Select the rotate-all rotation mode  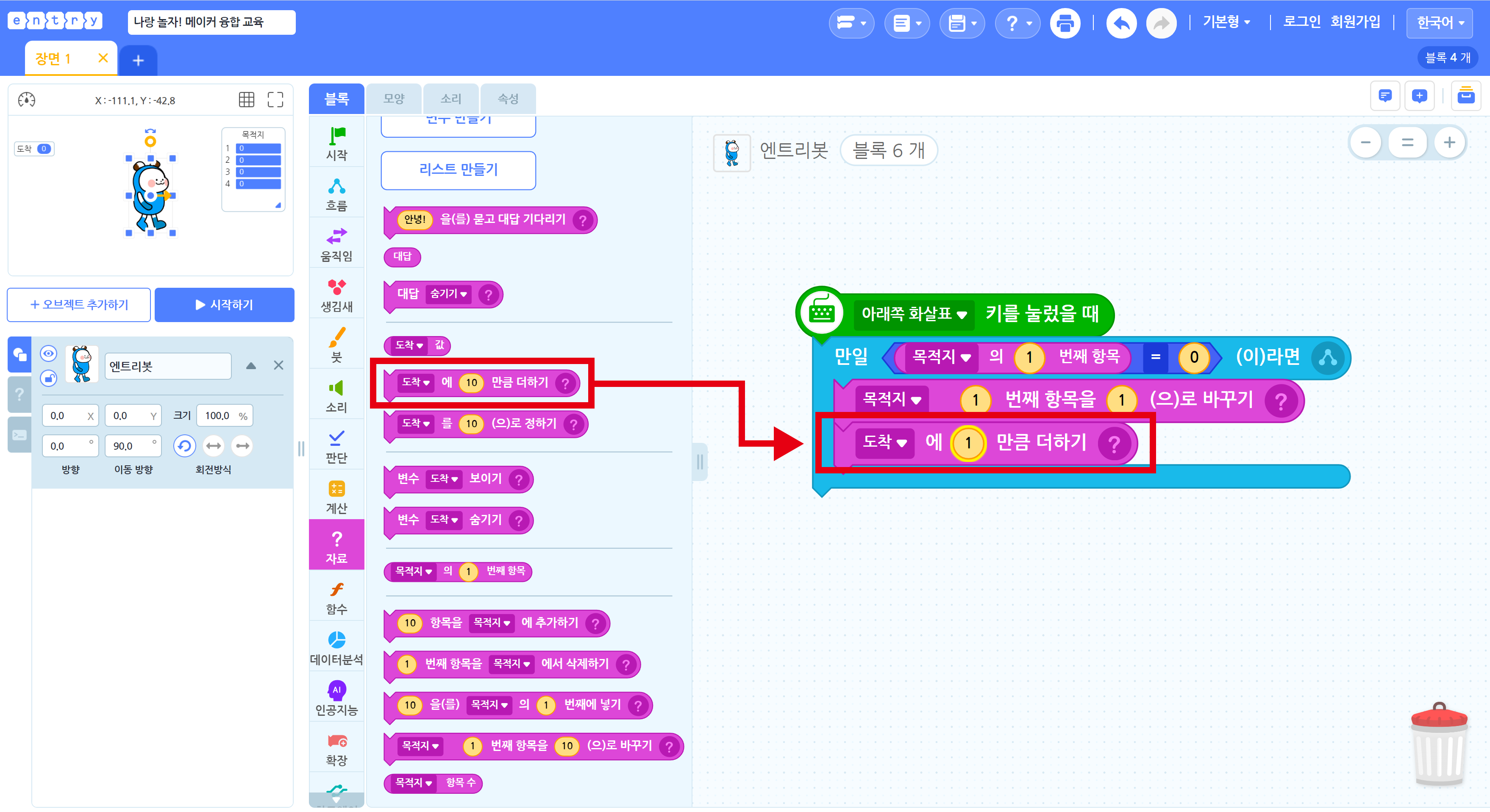click(184, 446)
